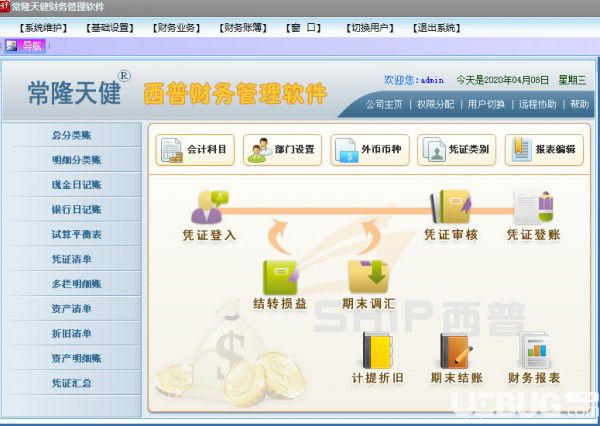This screenshot has width=600, height=426.
Task: Open 报表编辑 report editor icon
Action: point(544,150)
